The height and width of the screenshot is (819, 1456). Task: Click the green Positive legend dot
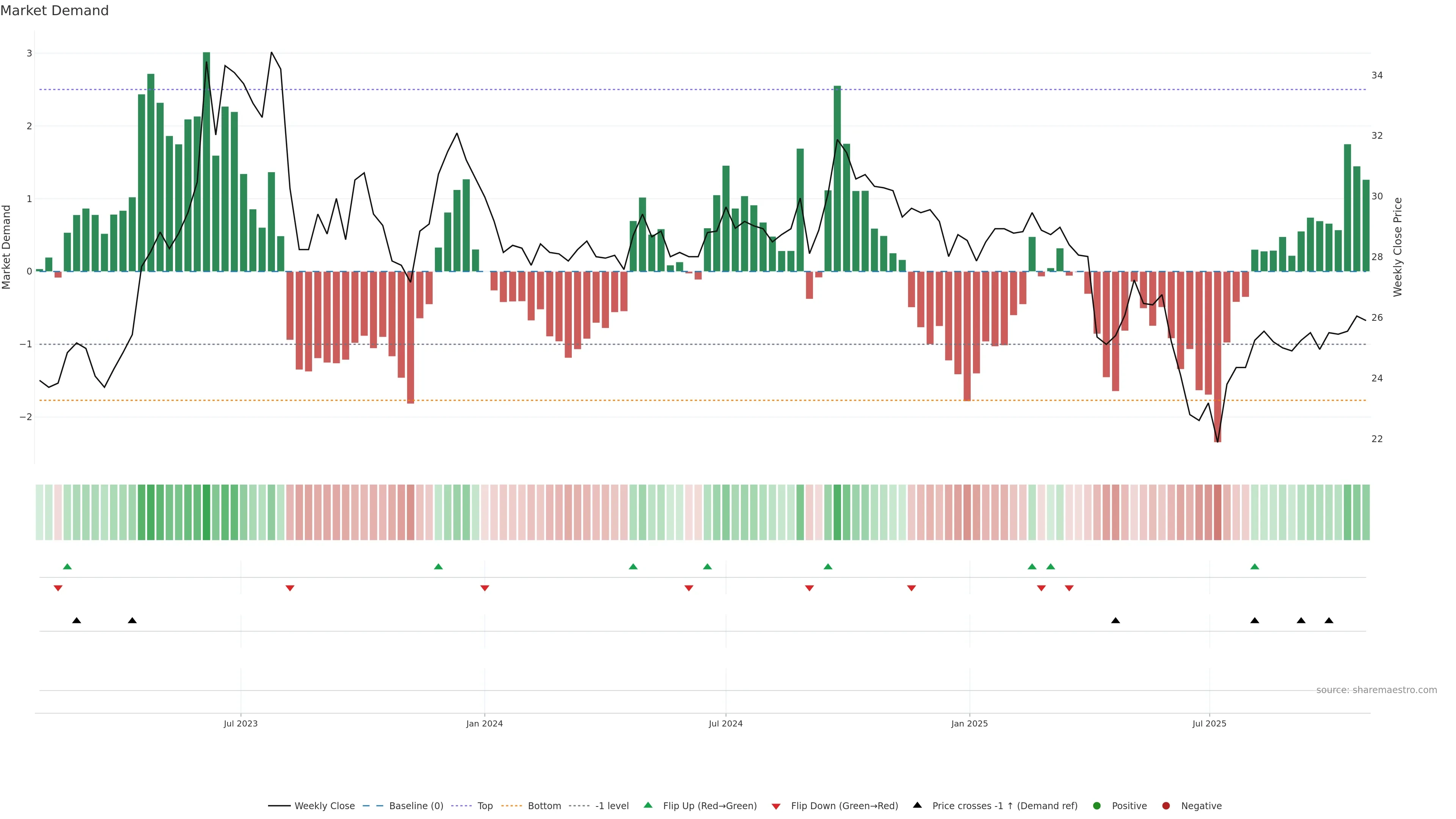pyautogui.click(x=1097, y=806)
